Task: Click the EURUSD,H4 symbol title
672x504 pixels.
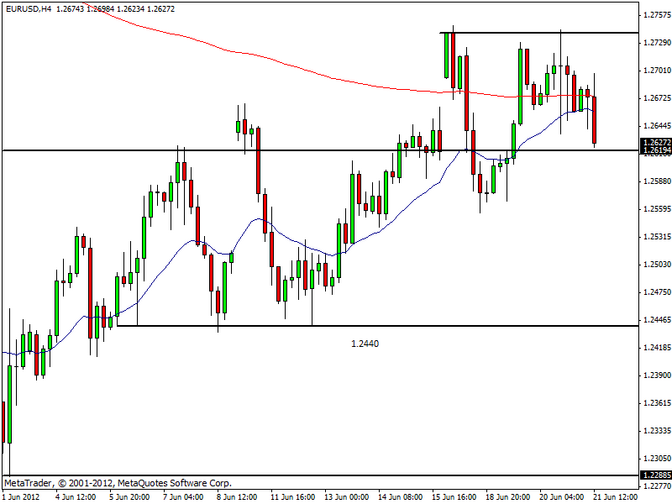Action: [28, 8]
